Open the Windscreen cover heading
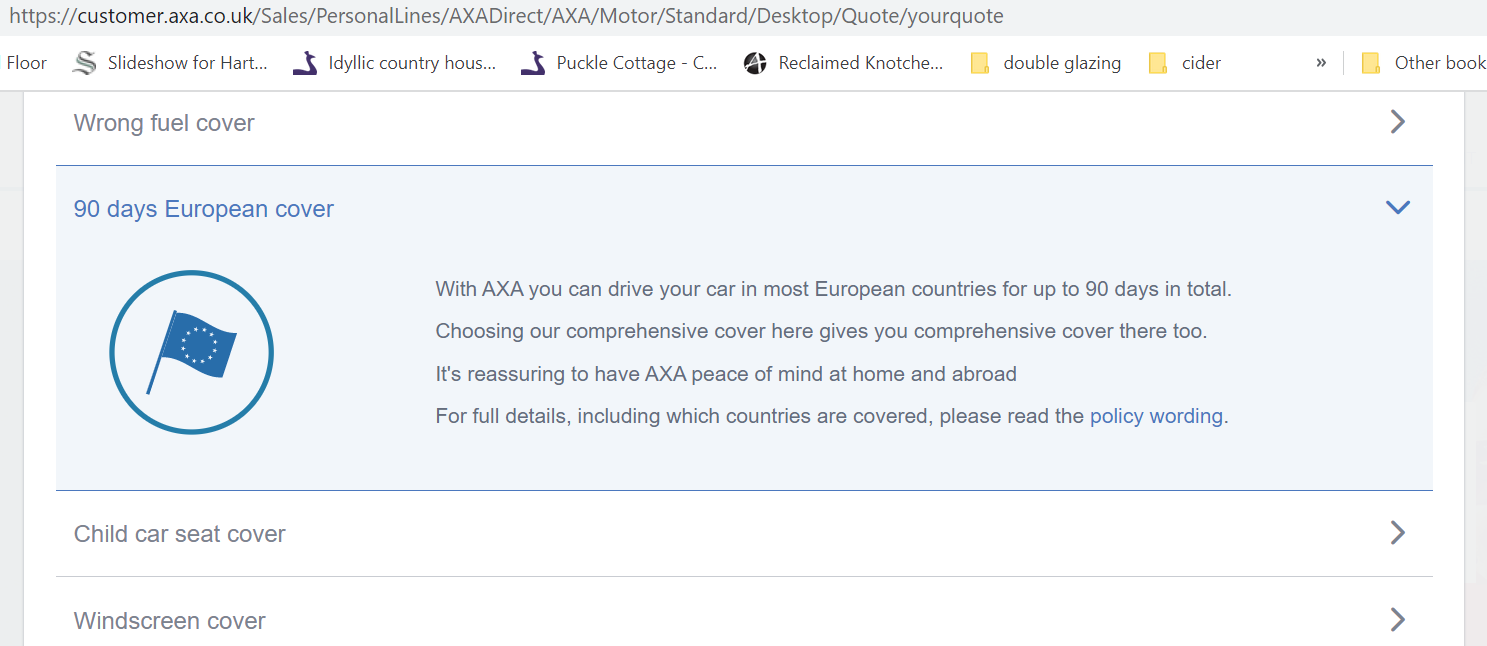The height and width of the screenshot is (646, 1487). pyautogui.click(x=170, y=621)
